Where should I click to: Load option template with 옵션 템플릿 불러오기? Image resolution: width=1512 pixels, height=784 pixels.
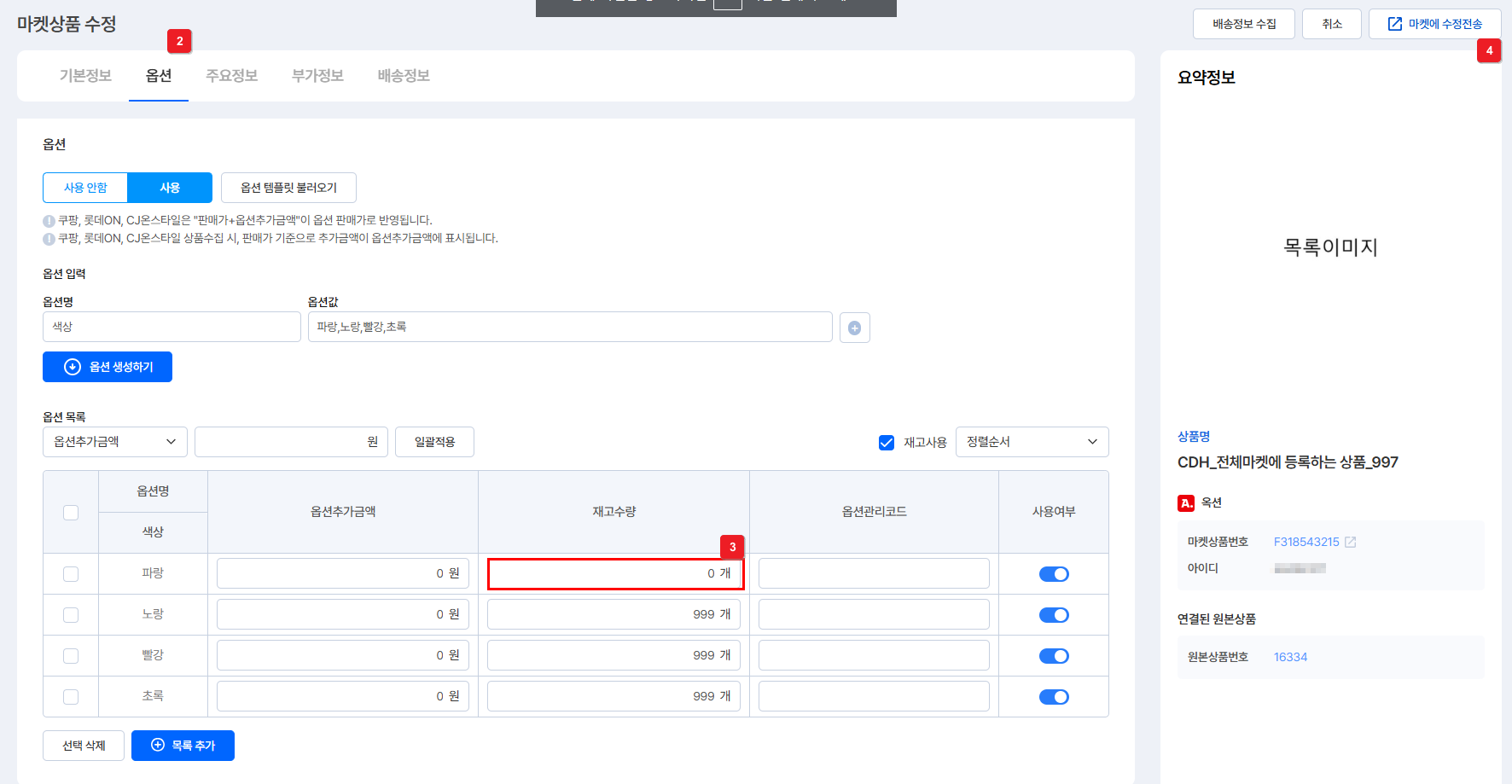coord(288,188)
